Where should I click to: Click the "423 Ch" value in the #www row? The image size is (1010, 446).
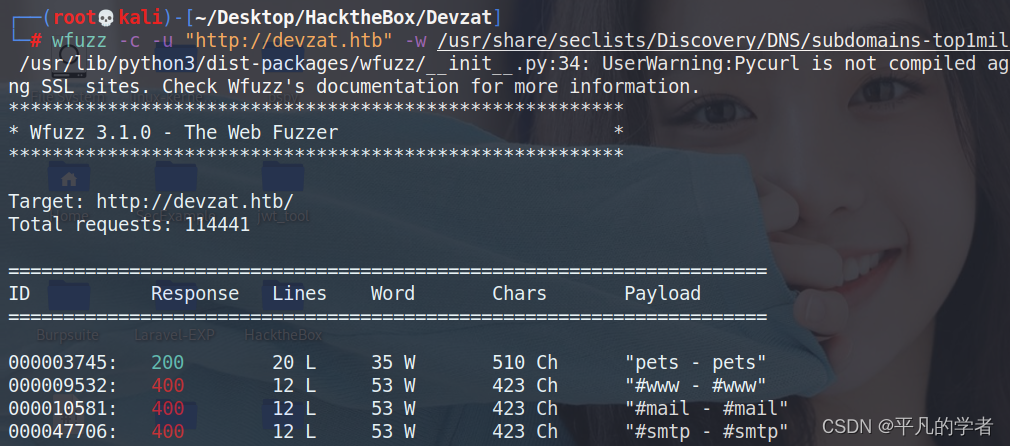tap(526, 386)
